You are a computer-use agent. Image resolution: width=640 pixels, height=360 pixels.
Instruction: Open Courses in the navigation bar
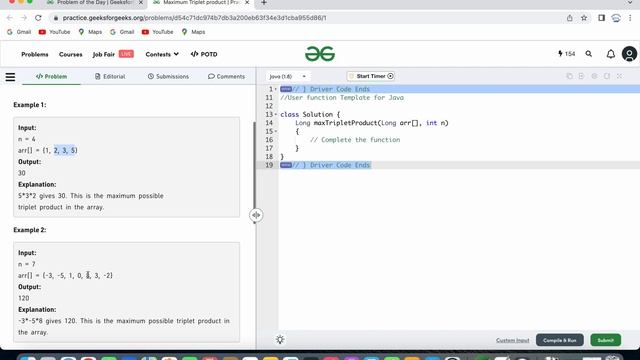tap(71, 54)
